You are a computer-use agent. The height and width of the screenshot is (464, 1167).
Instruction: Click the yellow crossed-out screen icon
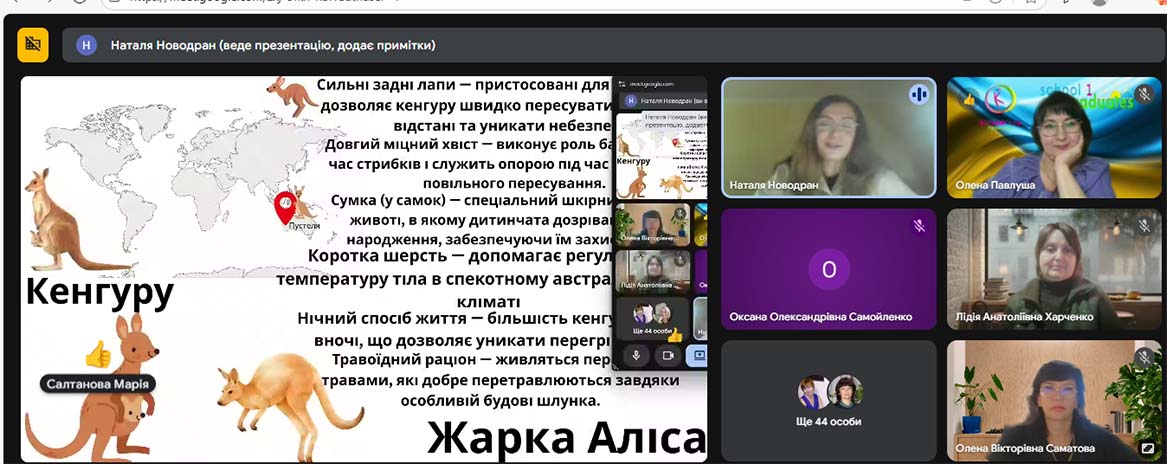[33, 45]
